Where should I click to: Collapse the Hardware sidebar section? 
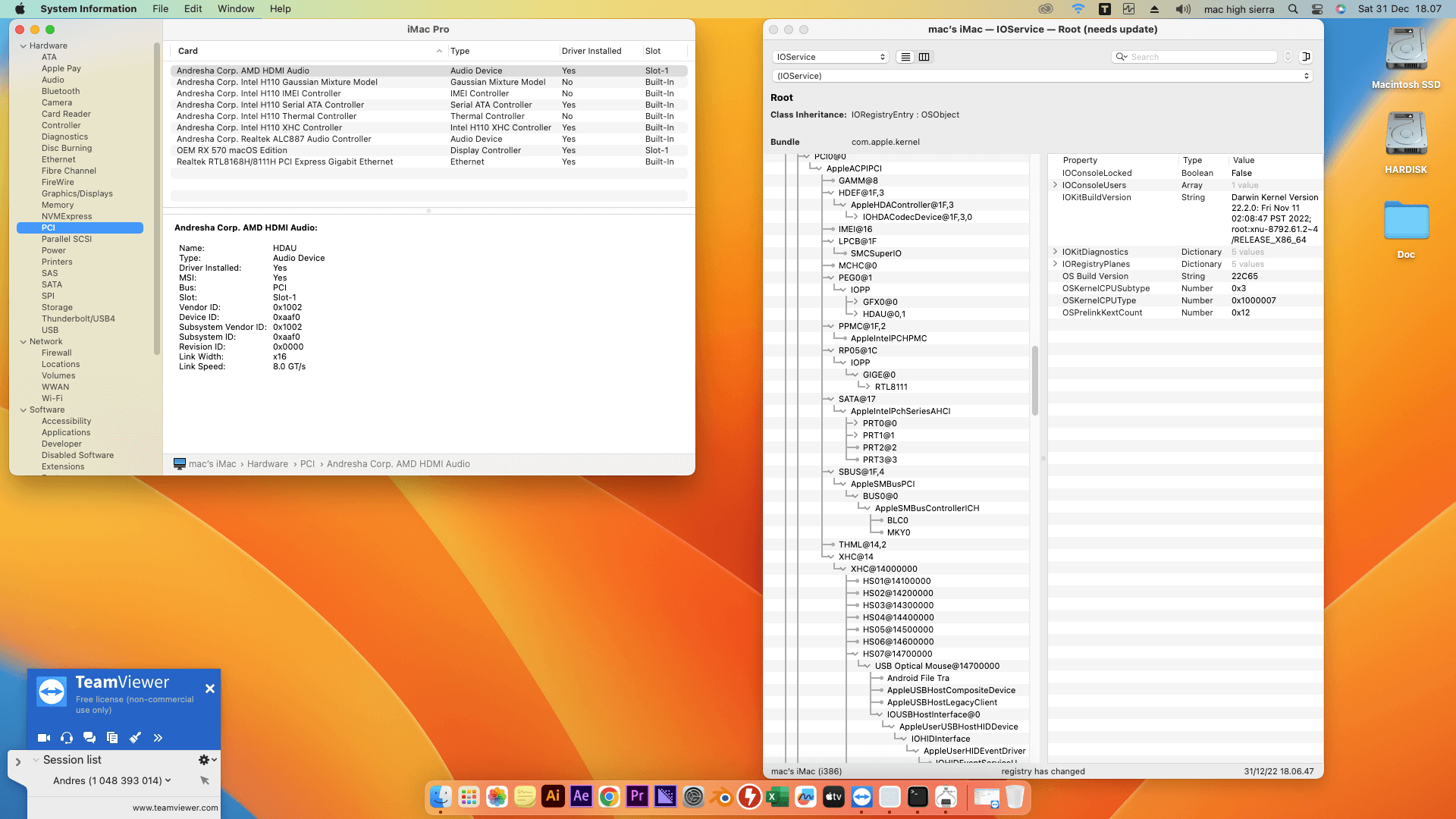click(x=24, y=46)
